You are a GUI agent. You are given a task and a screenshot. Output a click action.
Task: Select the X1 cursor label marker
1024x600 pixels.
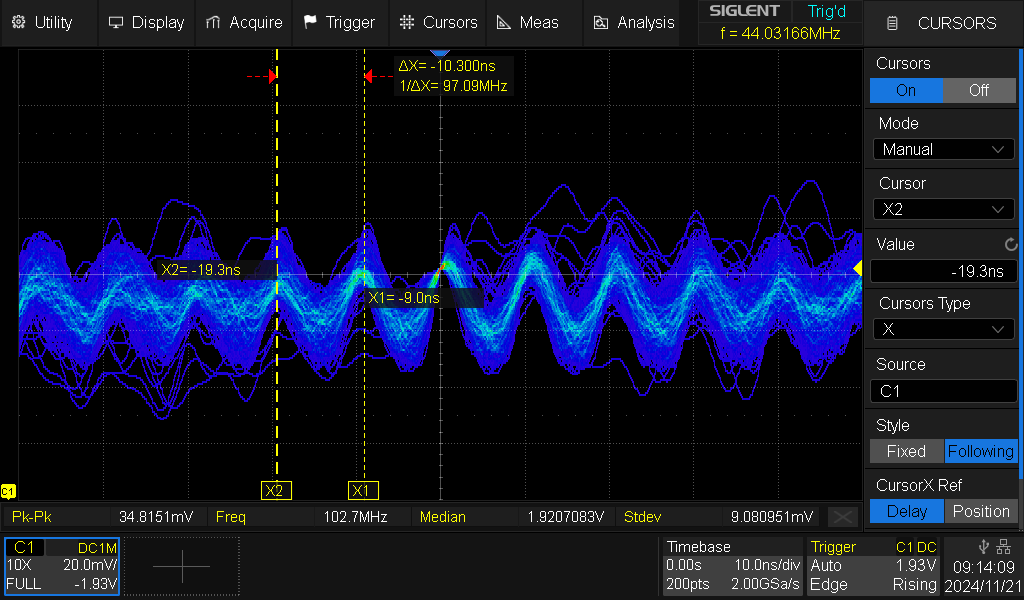tap(364, 490)
